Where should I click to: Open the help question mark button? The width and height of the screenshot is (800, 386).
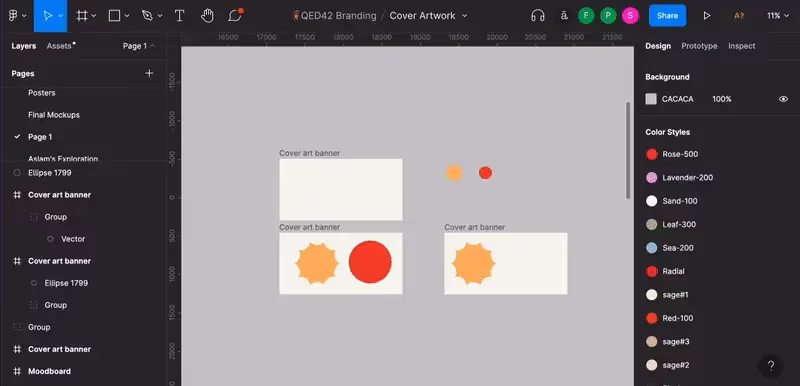[771, 365]
